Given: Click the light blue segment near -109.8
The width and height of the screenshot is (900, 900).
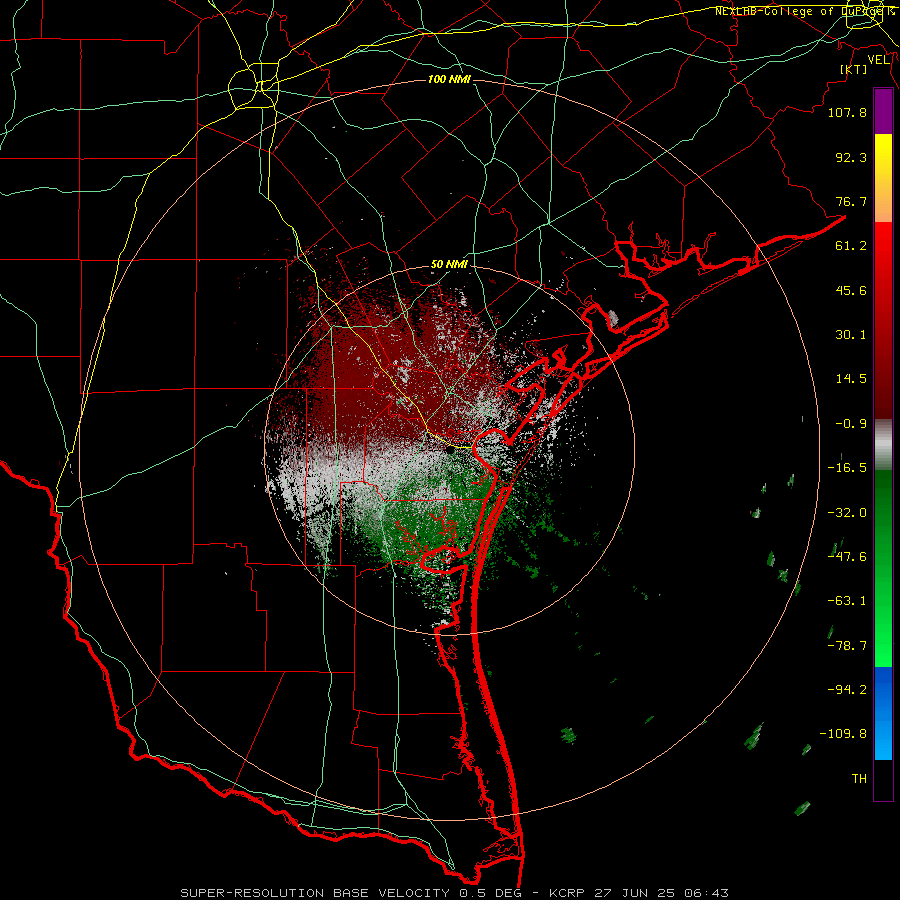Looking at the screenshot, I should point(883,738).
